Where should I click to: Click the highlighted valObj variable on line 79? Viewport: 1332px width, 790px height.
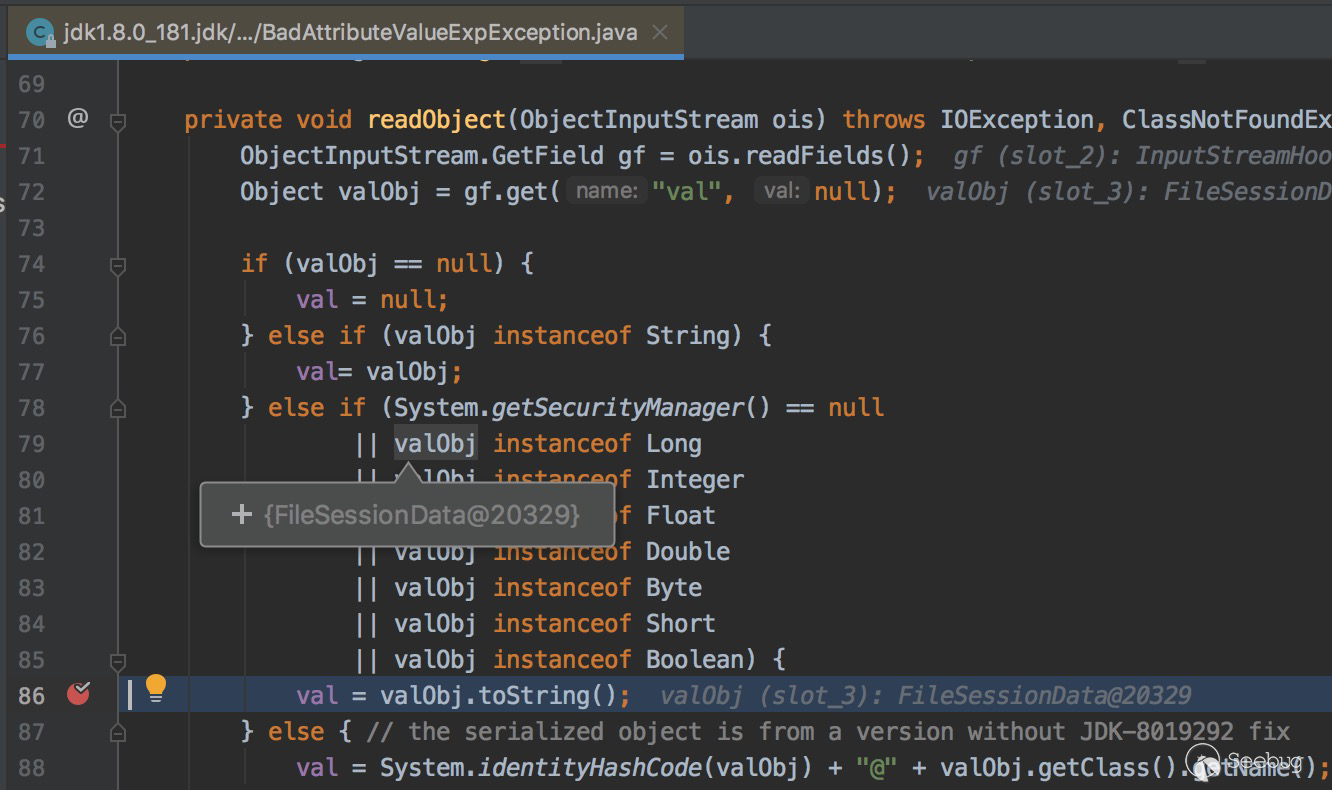click(435, 443)
